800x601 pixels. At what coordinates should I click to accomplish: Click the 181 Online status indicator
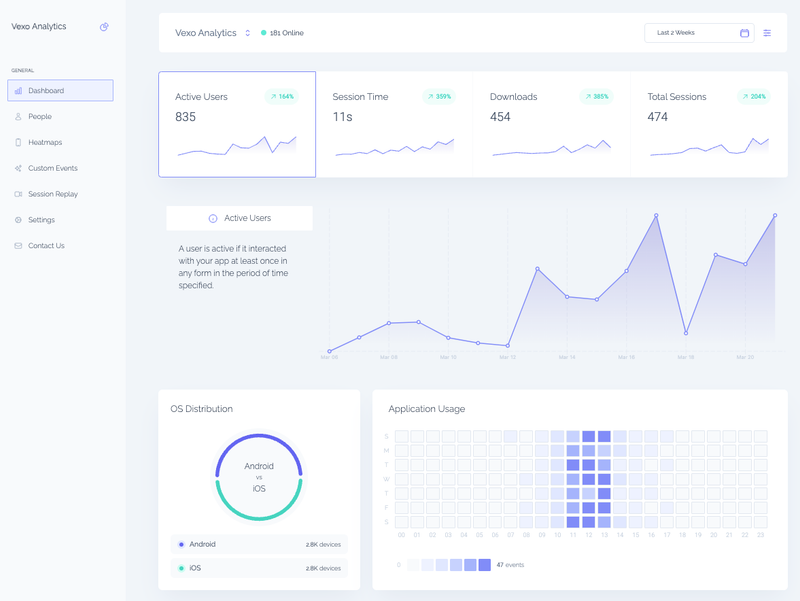tap(282, 32)
